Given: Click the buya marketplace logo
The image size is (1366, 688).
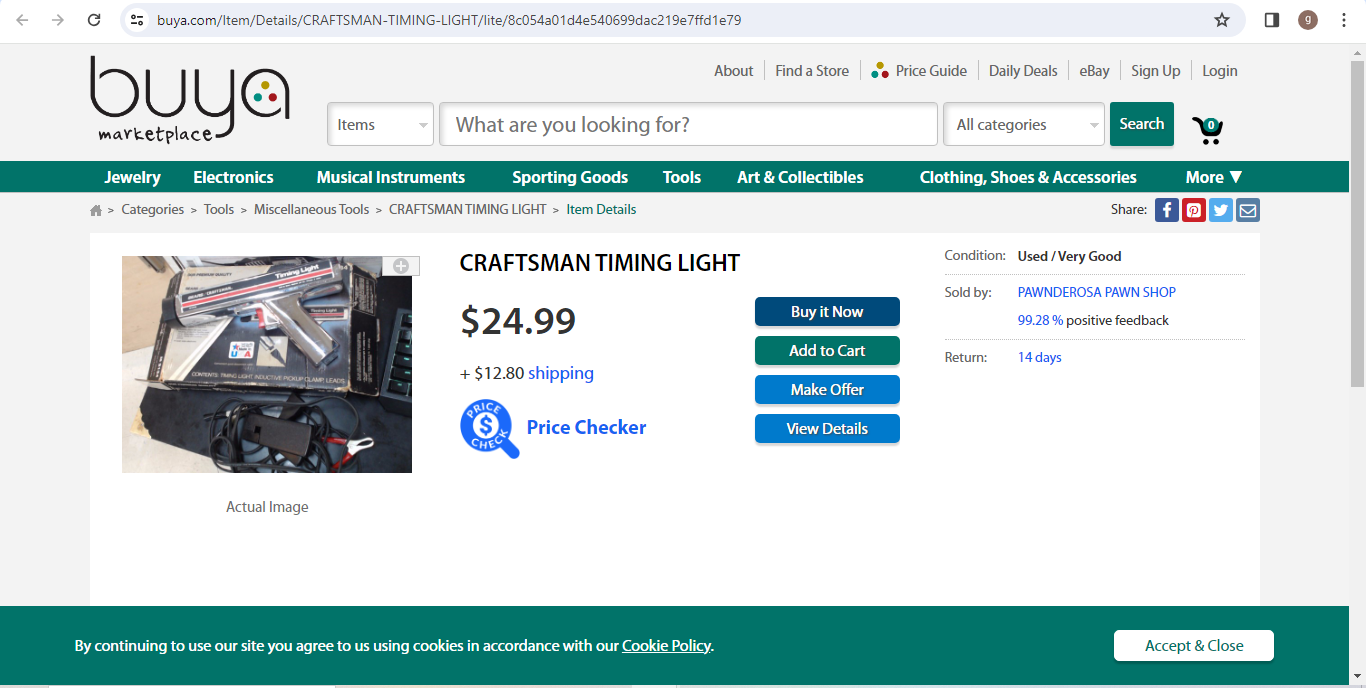Looking at the screenshot, I should pyautogui.click(x=189, y=99).
